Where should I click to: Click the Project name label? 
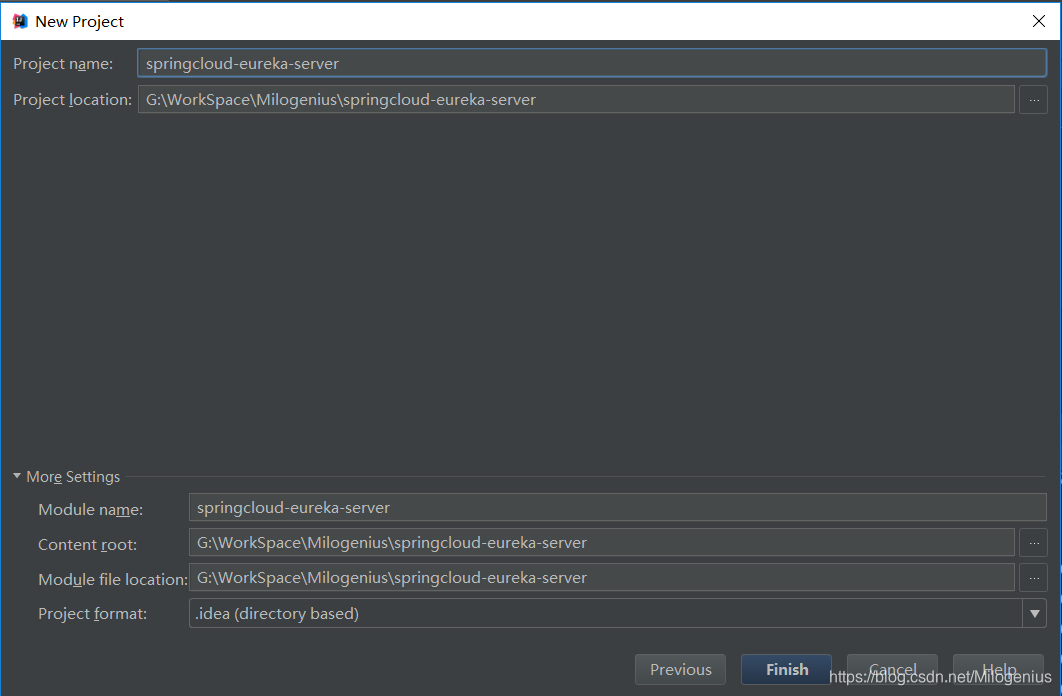tap(63, 64)
